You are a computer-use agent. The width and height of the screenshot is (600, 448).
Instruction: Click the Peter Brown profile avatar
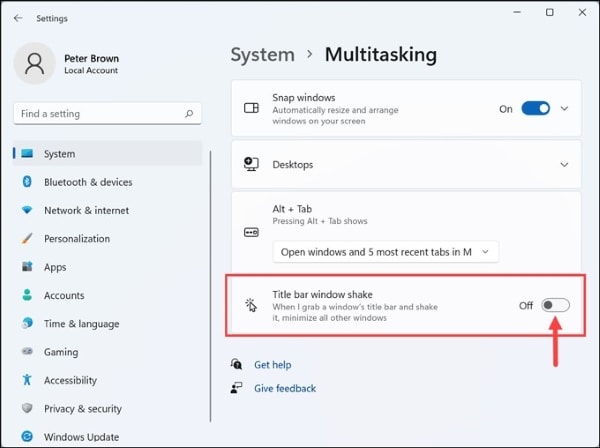click(x=35, y=63)
